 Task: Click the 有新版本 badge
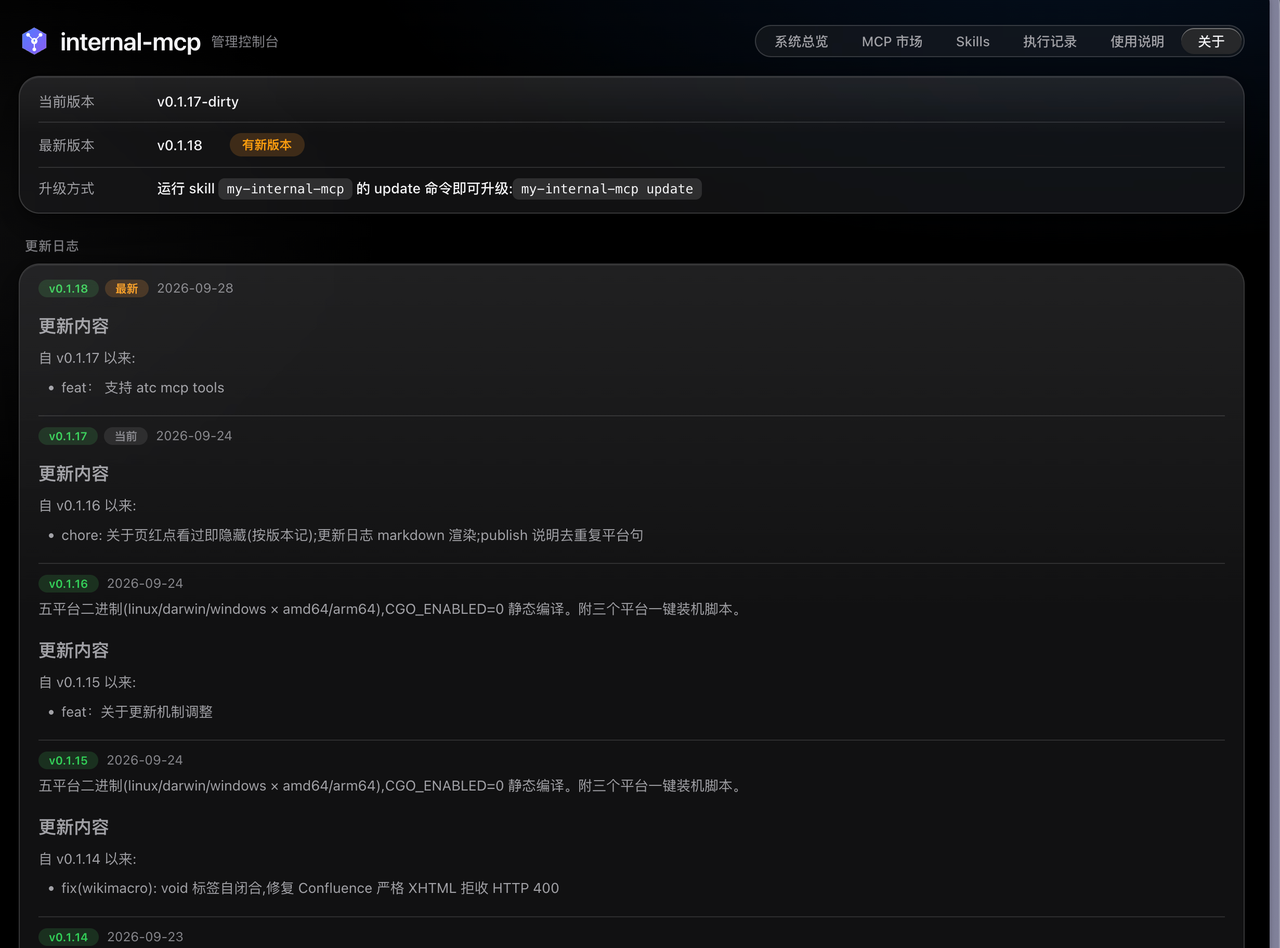click(267, 145)
